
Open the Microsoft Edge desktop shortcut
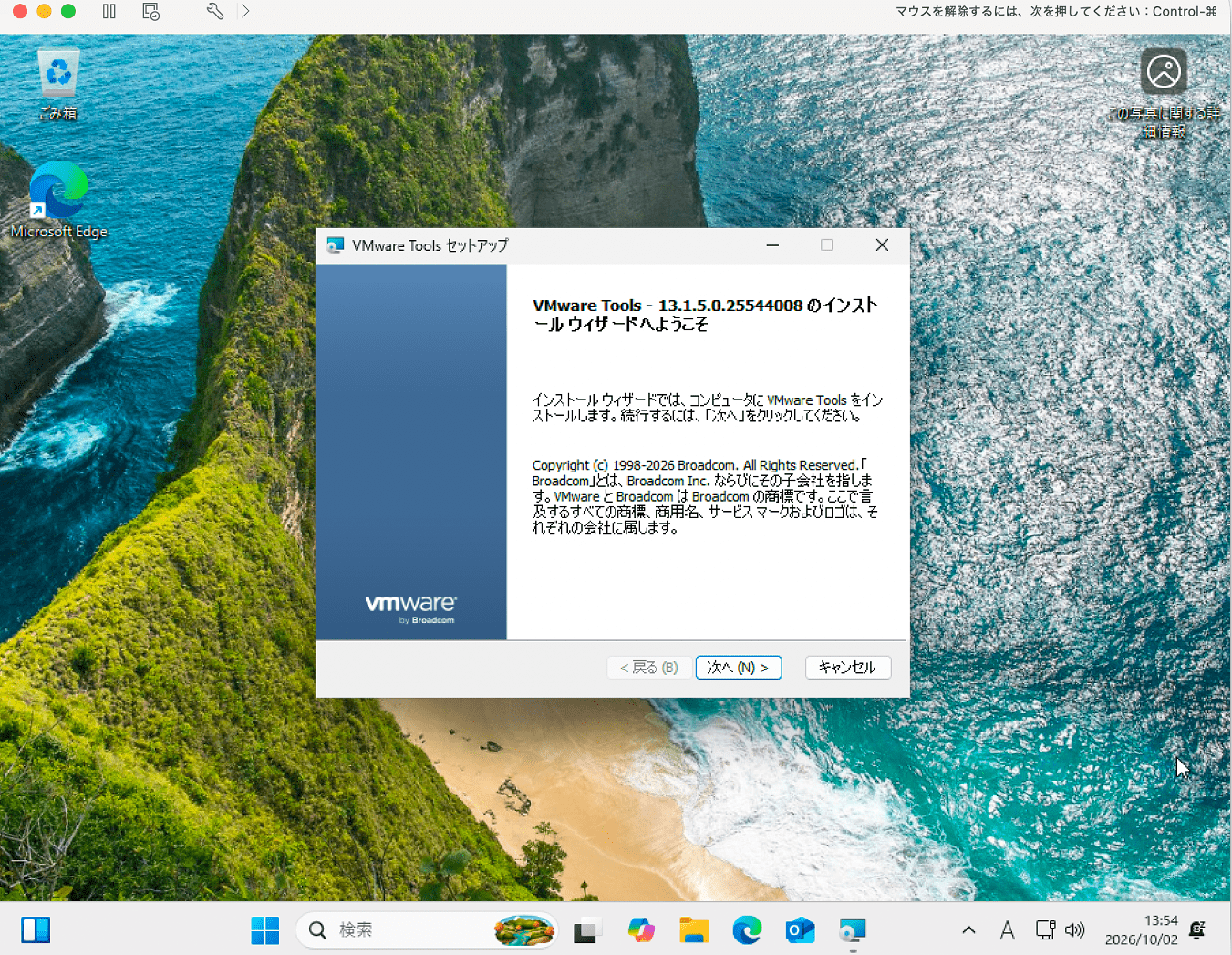coord(58,200)
